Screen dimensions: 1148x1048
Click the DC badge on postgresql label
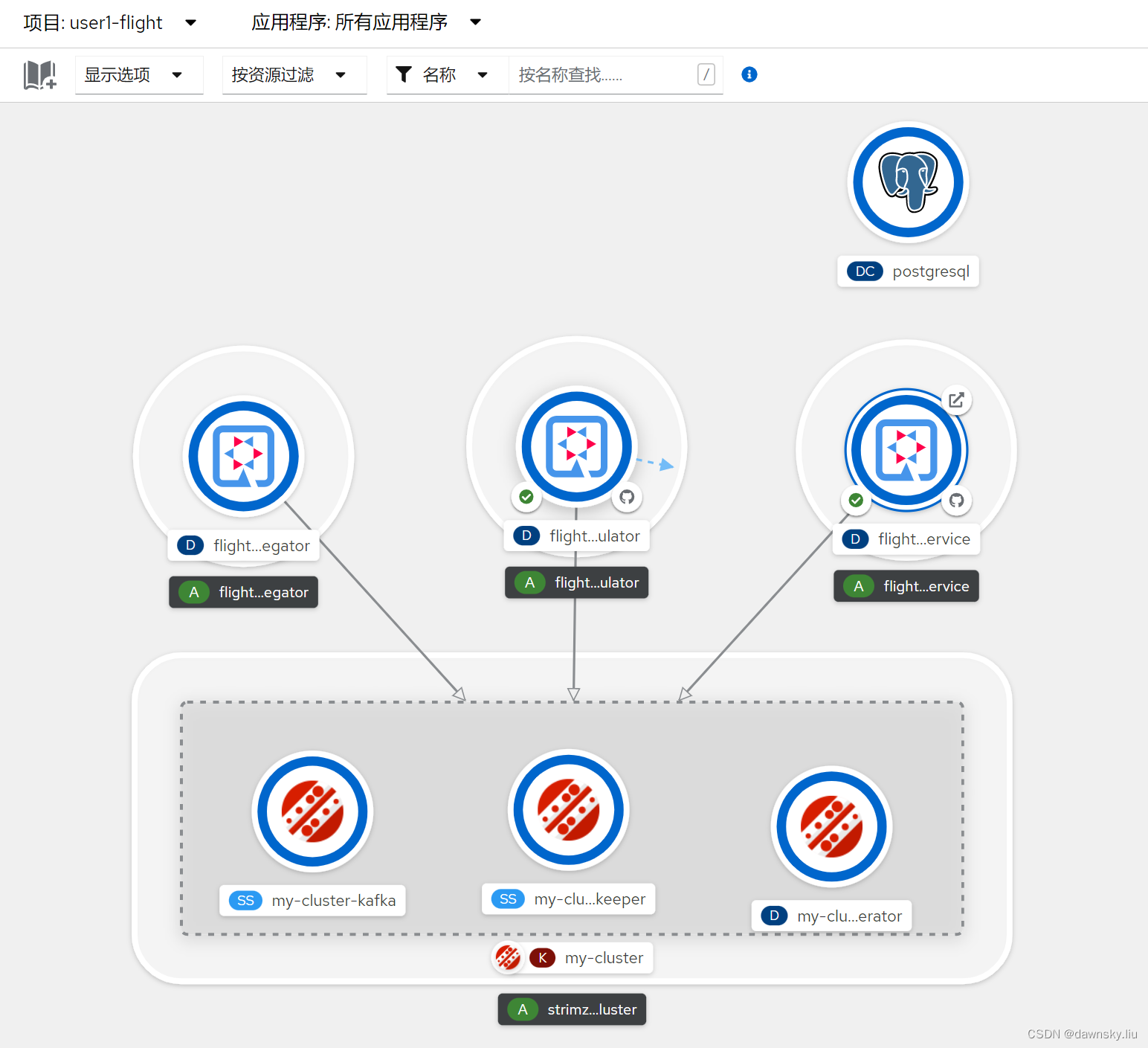coord(865,271)
